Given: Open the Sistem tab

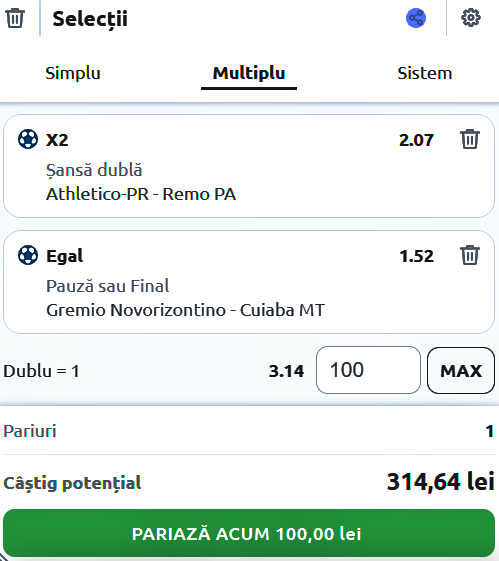Looking at the screenshot, I should pyautogui.click(x=425, y=73).
